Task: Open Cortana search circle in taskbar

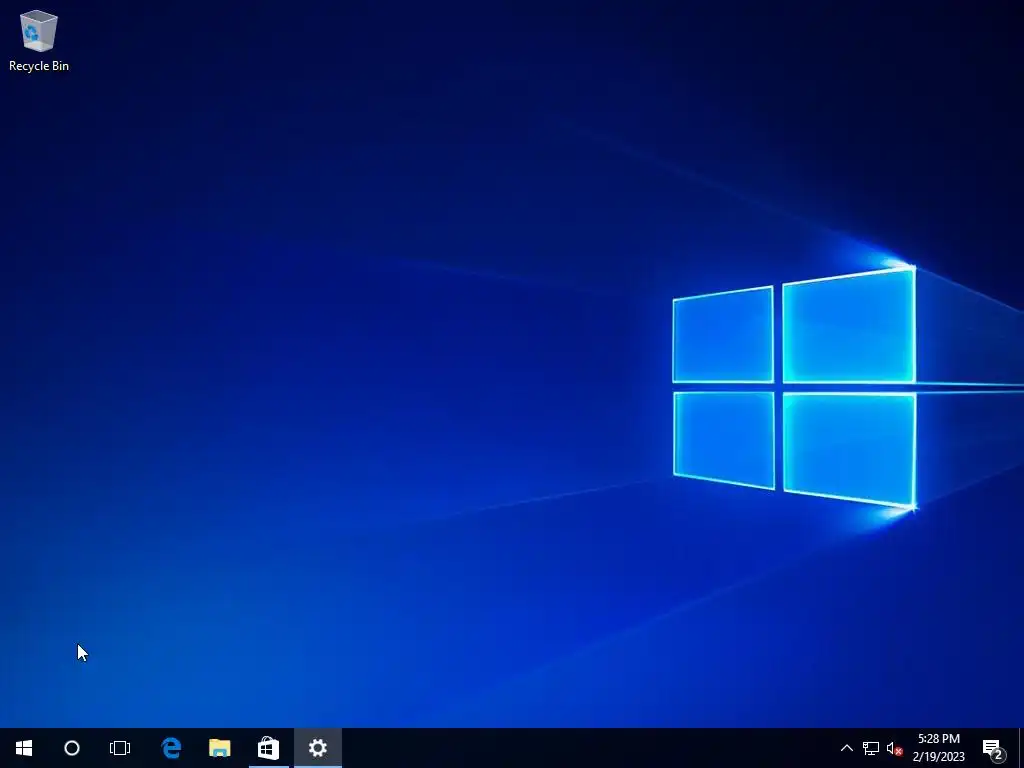Action: click(x=72, y=748)
